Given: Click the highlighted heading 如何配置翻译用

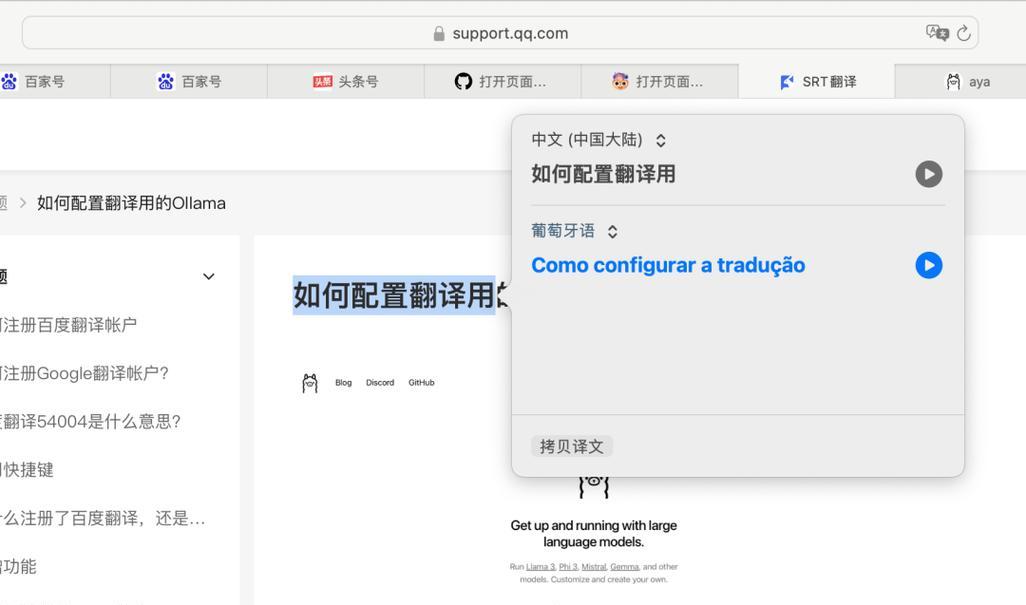Looking at the screenshot, I should pyautogui.click(x=394, y=295).
